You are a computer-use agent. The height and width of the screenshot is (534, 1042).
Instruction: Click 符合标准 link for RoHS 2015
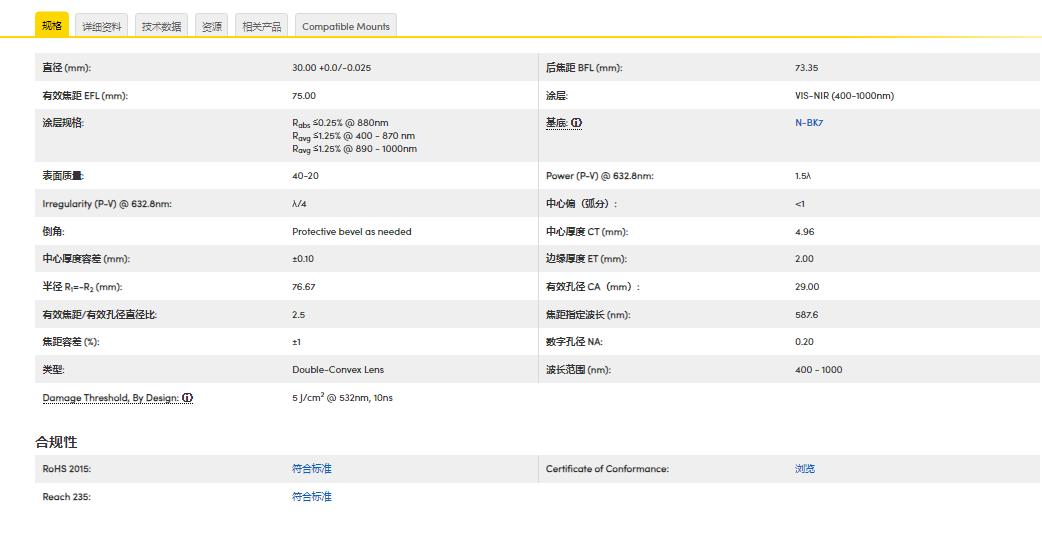(x=312, y=469)
